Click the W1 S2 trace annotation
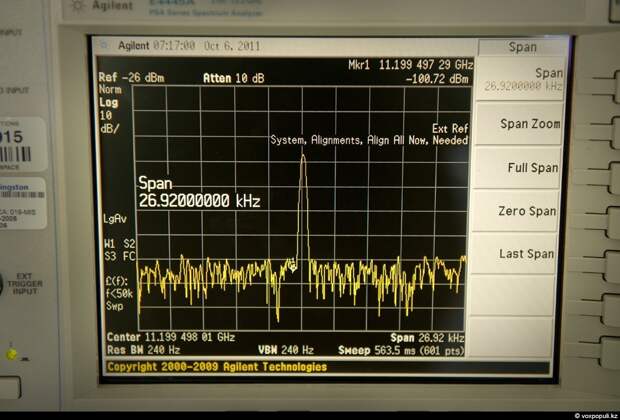Screen dimensions: 620x420 point(120,242)
